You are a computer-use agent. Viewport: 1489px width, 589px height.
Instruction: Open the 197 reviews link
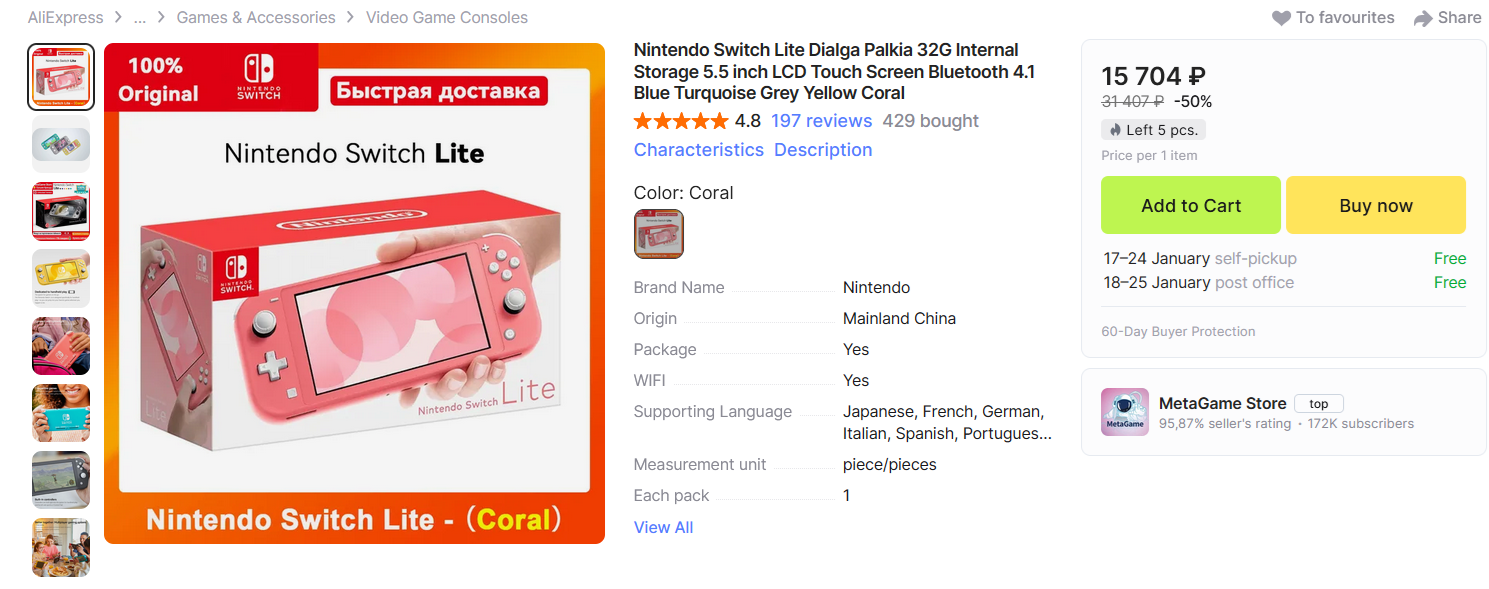point(821,121)
